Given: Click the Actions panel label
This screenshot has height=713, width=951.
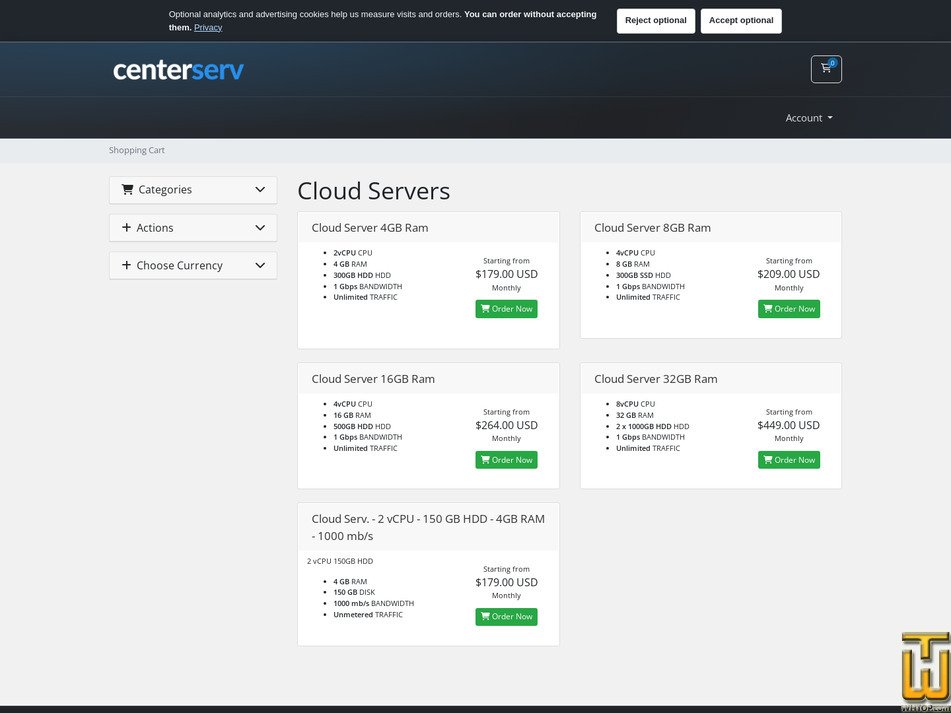Looking at the screenshot, I should pyautogui.click(x=155, y=228).
